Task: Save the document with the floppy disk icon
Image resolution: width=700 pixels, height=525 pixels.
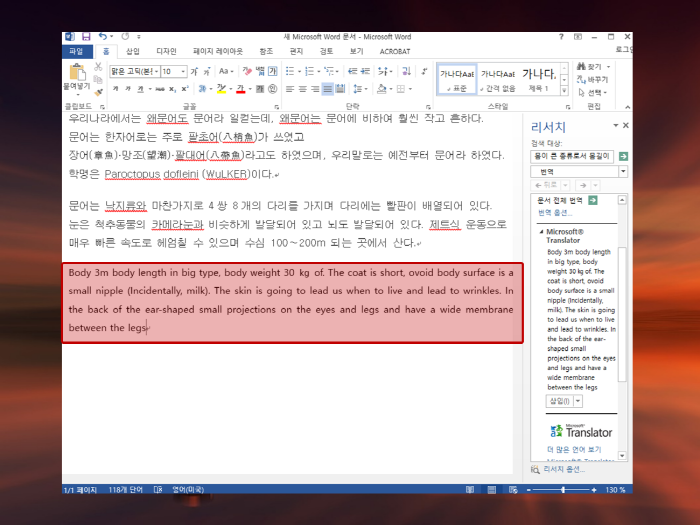Action: [86, 37]
